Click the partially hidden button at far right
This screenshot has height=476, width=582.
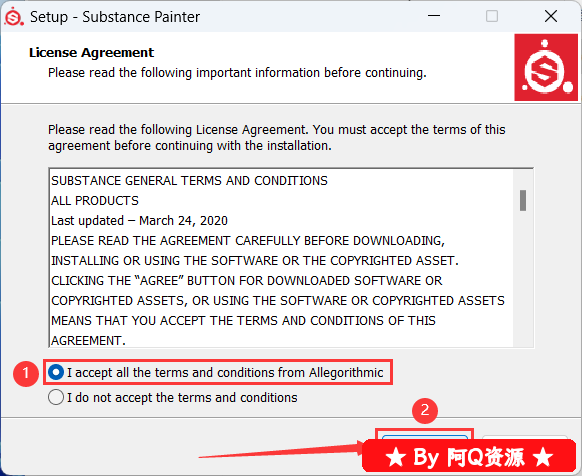click(525, 437)
